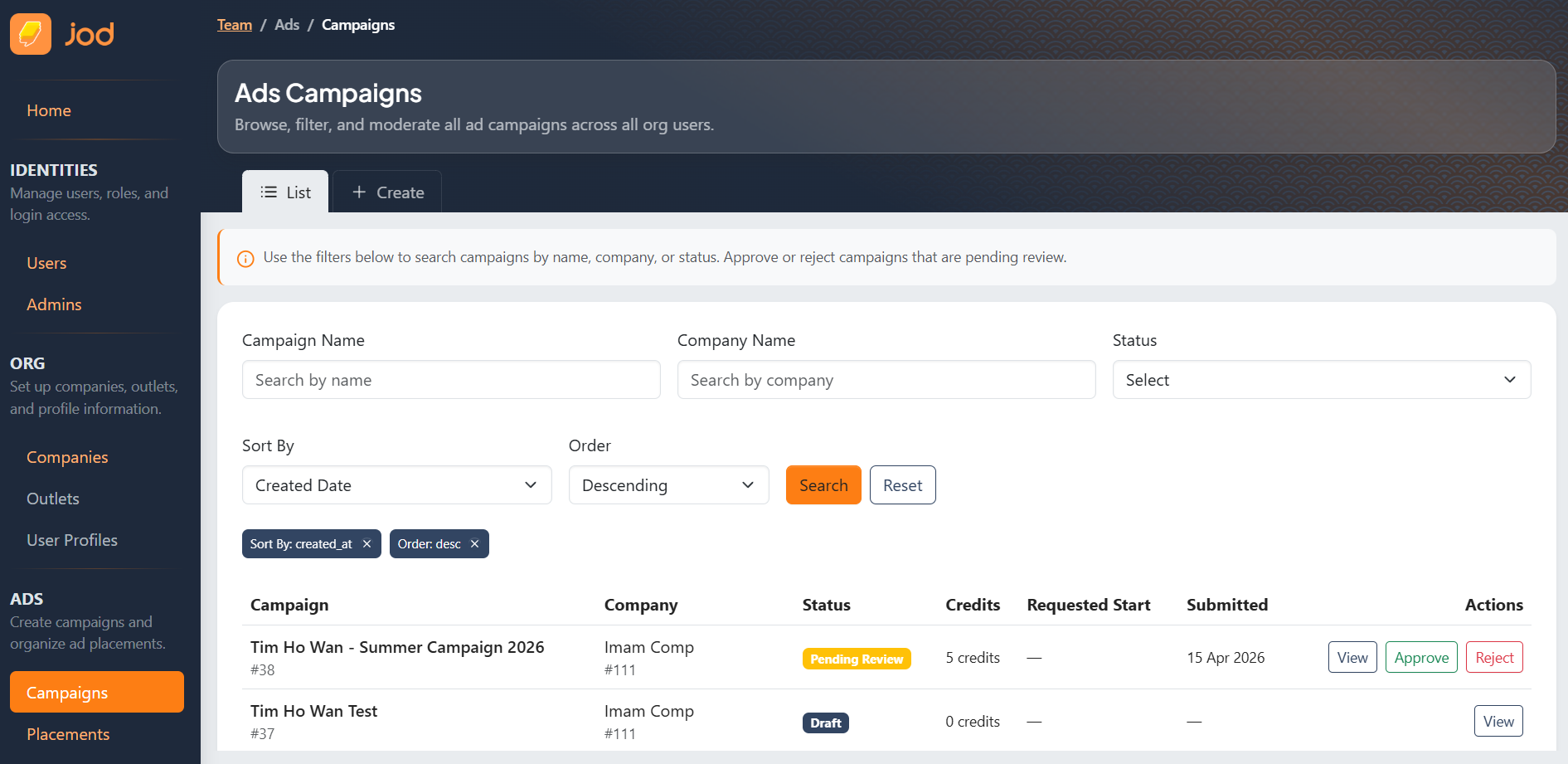Viewport: 1568px width, 764px height.
Task: Open Companies in the sidebar
Action: click(x=67, y=457)
